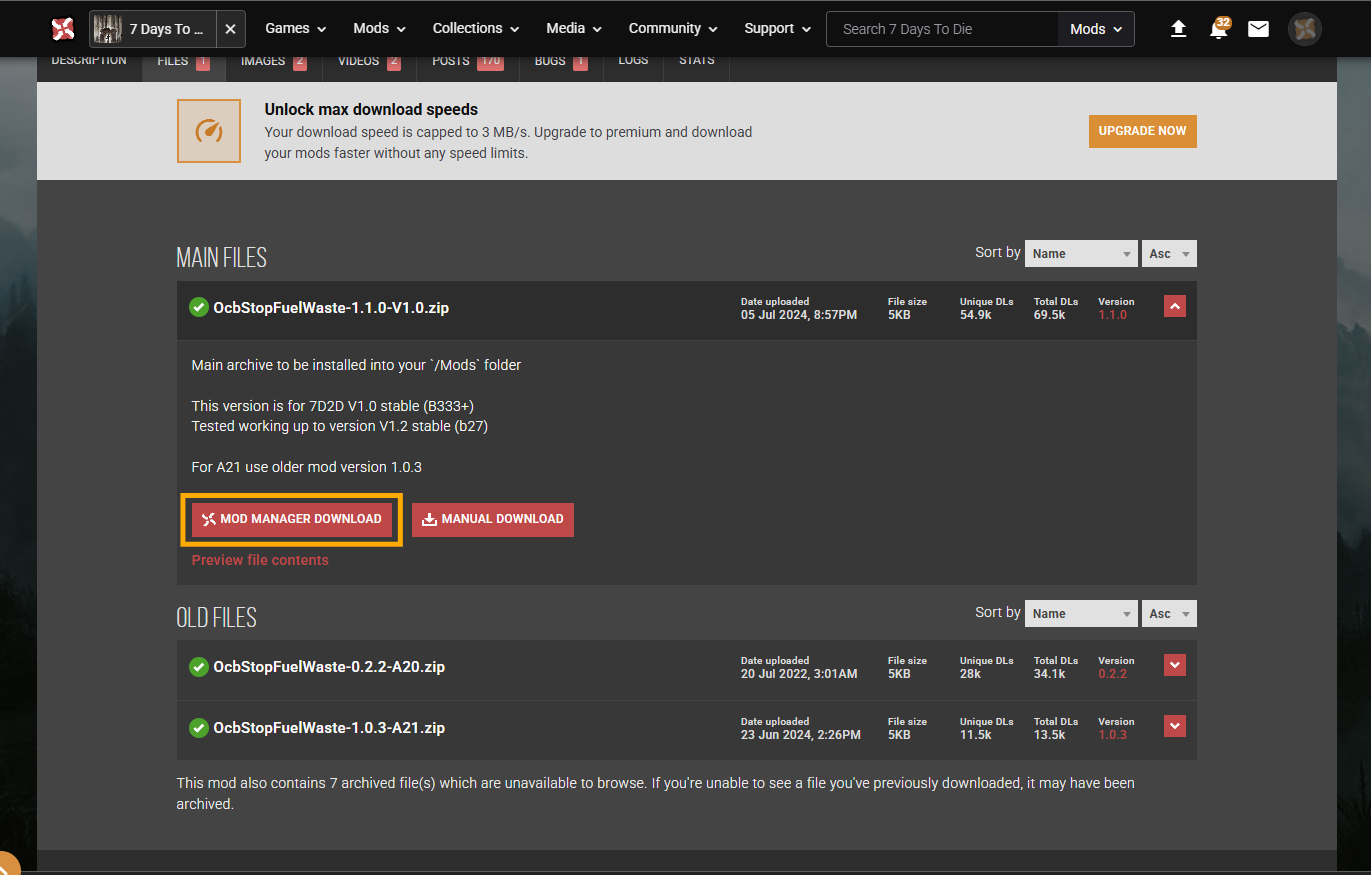Click the file name OcbStopFuelWaste-0.2.2-A20.zip
Image resolution: width=1371 pixels, height=875 pixels.
pyautogui.click(x=329, y=667)
